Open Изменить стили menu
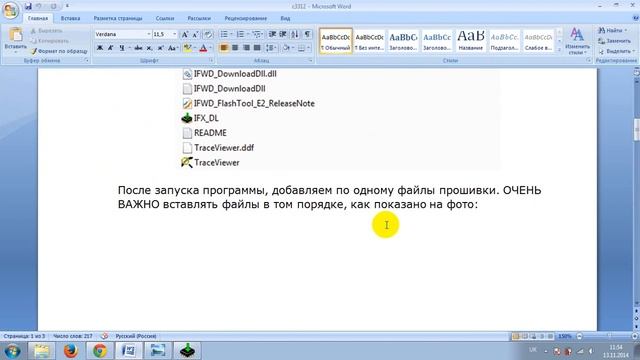The height and width of the screenshot is (360, 640). tap(577, 41)
